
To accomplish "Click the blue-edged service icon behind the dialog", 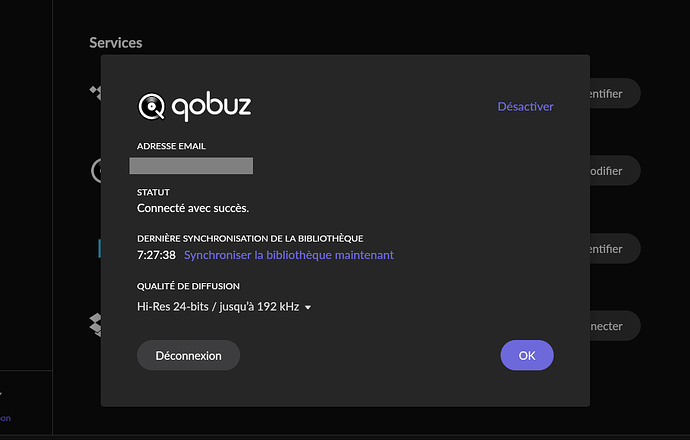I will pyautogui.click(x=99, y=248).
